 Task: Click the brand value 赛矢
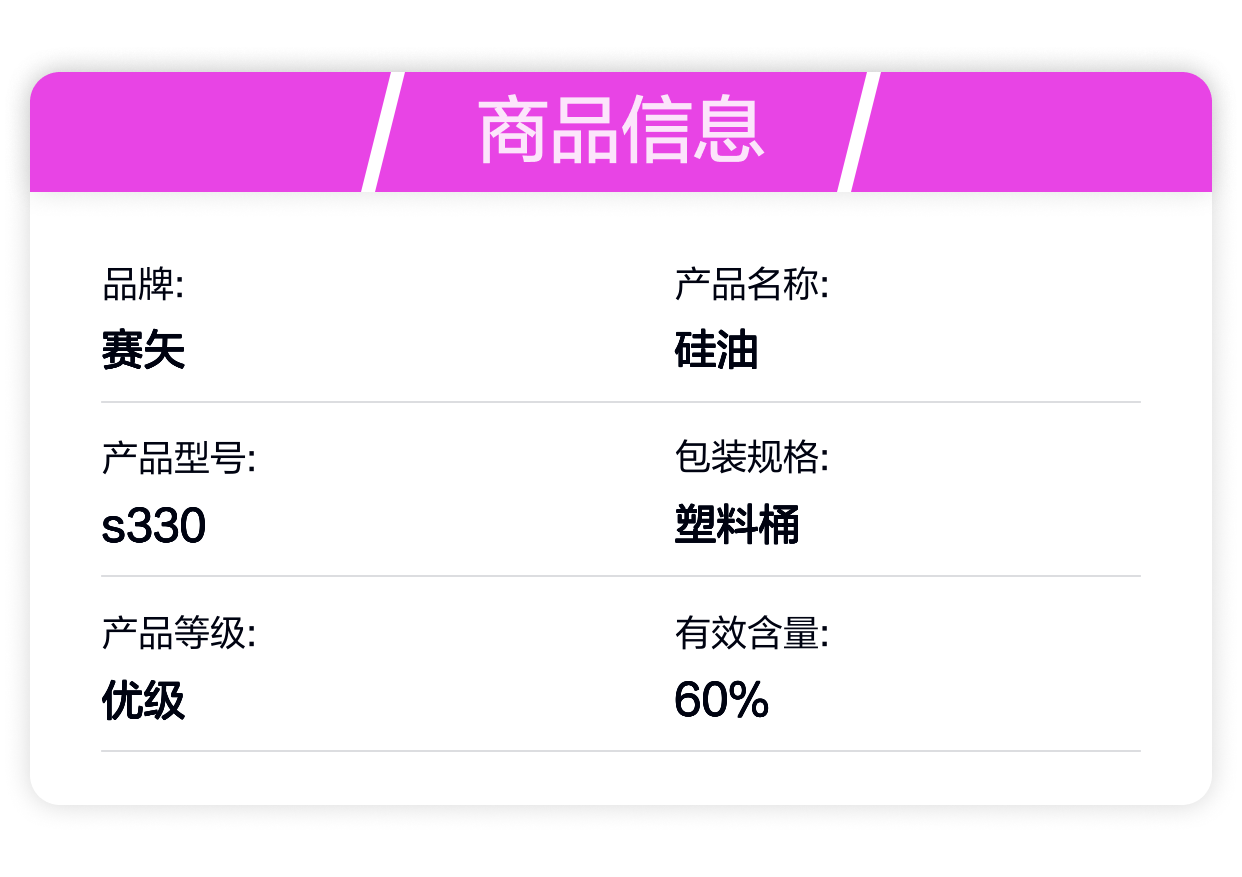click(143, 351)
